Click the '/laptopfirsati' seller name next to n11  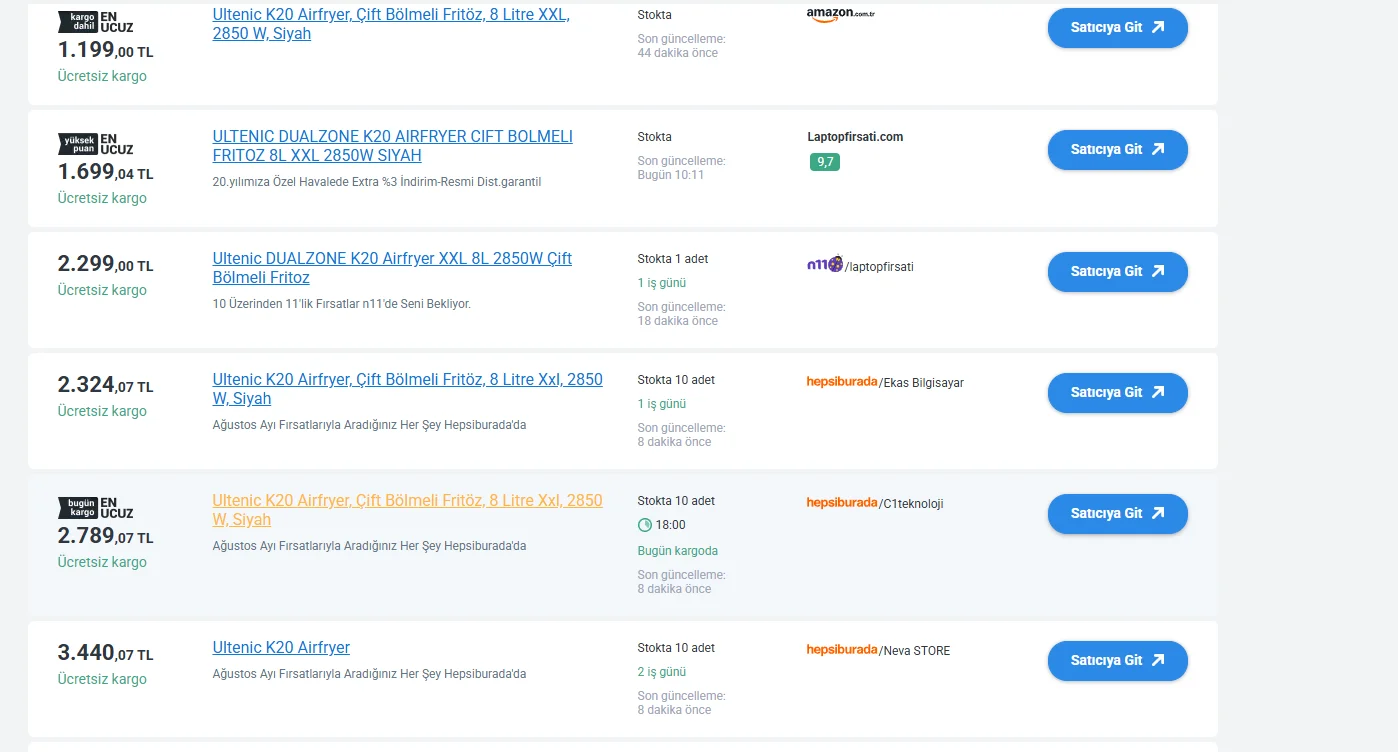pos(879,267)
